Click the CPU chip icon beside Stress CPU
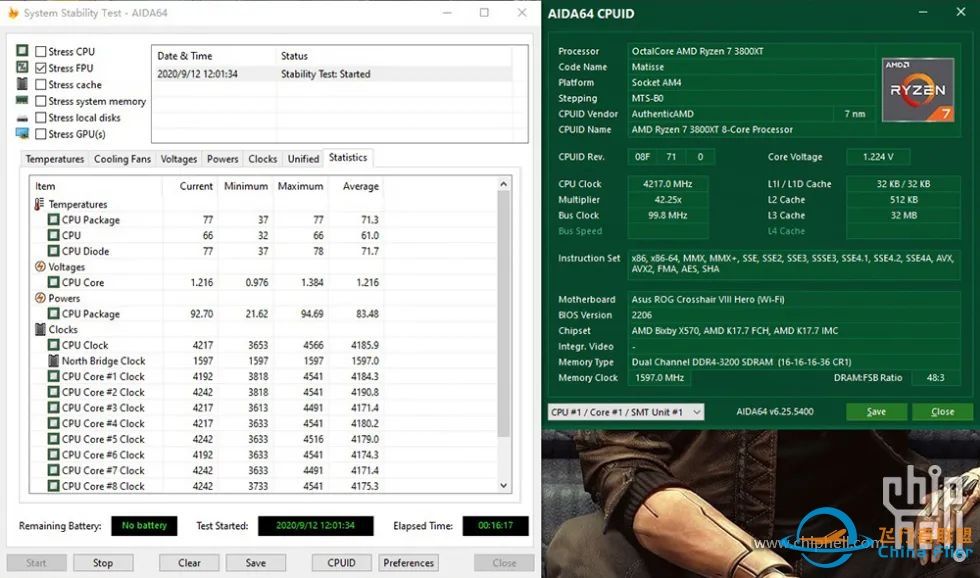Viewport: 980px width, 578px height. click(22, 50)
